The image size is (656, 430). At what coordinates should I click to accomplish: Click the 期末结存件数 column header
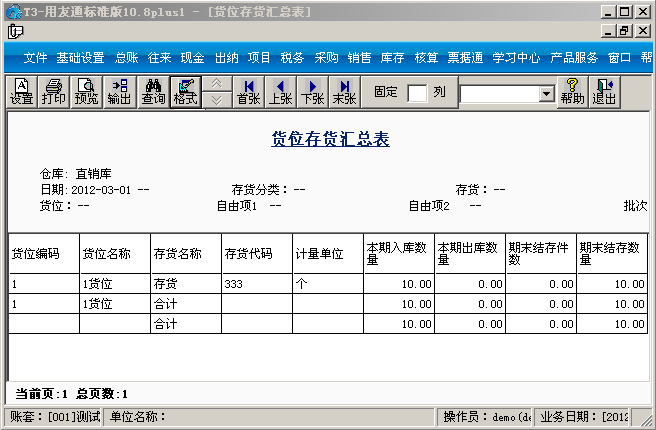point(541,253)
